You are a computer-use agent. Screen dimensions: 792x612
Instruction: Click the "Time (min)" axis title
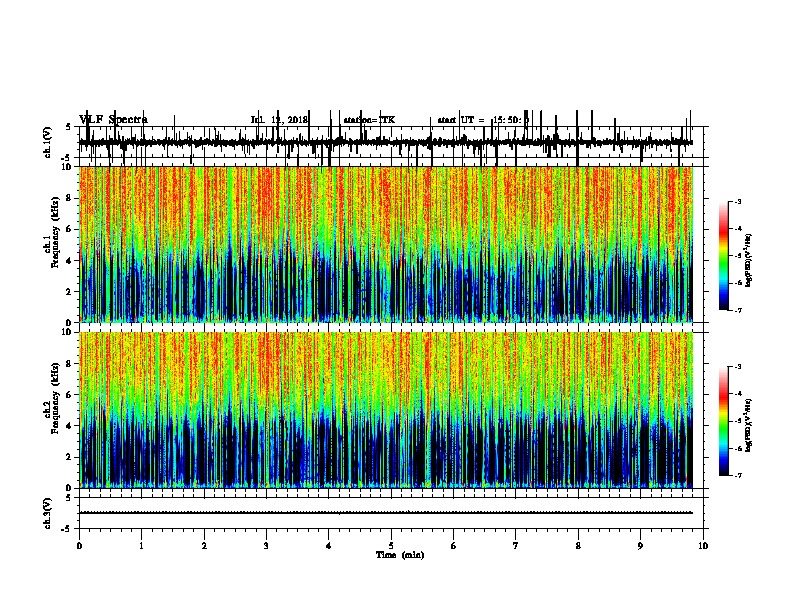tap(400, 554)
